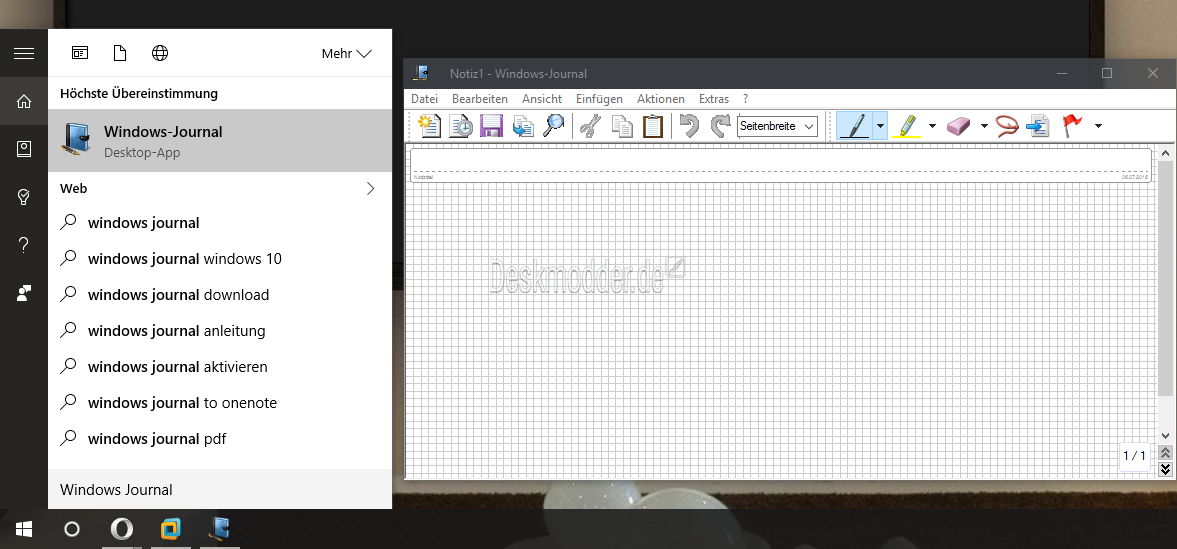
Task: Select 'windows journal anleitung' suggestion
Action: (x=220, y=330)
